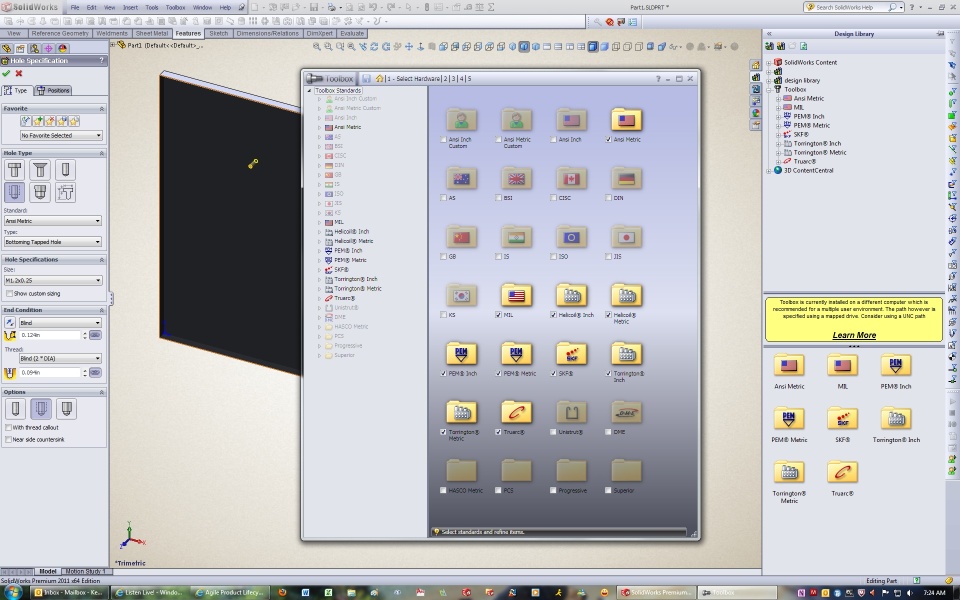This screenshot has height=600, width=960.
Task: Switch to the Evaluate tab
Action: tap(352, 34)
